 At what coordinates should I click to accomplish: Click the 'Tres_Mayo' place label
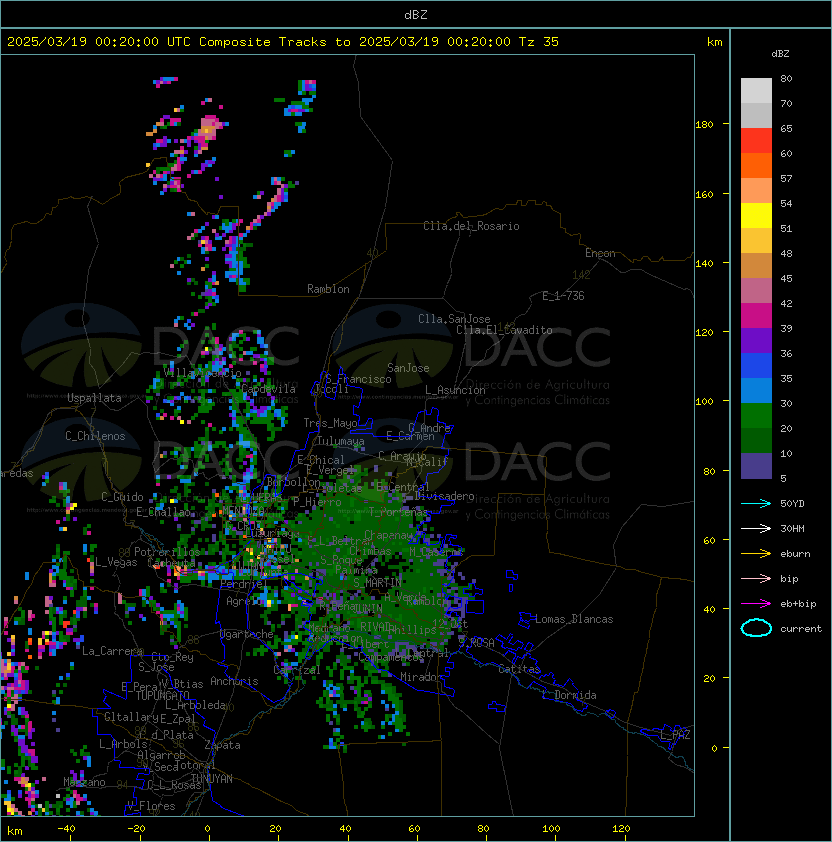pos(330,423)
